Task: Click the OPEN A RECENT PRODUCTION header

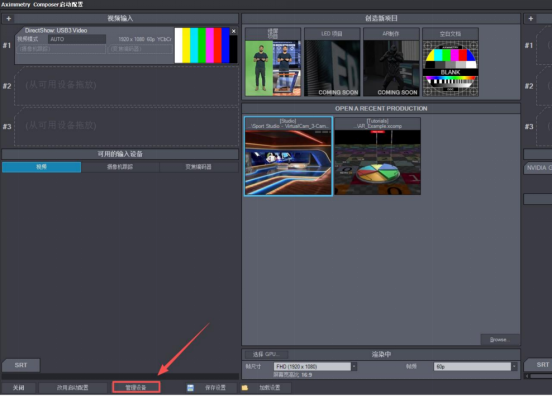Action: (381, 109)
